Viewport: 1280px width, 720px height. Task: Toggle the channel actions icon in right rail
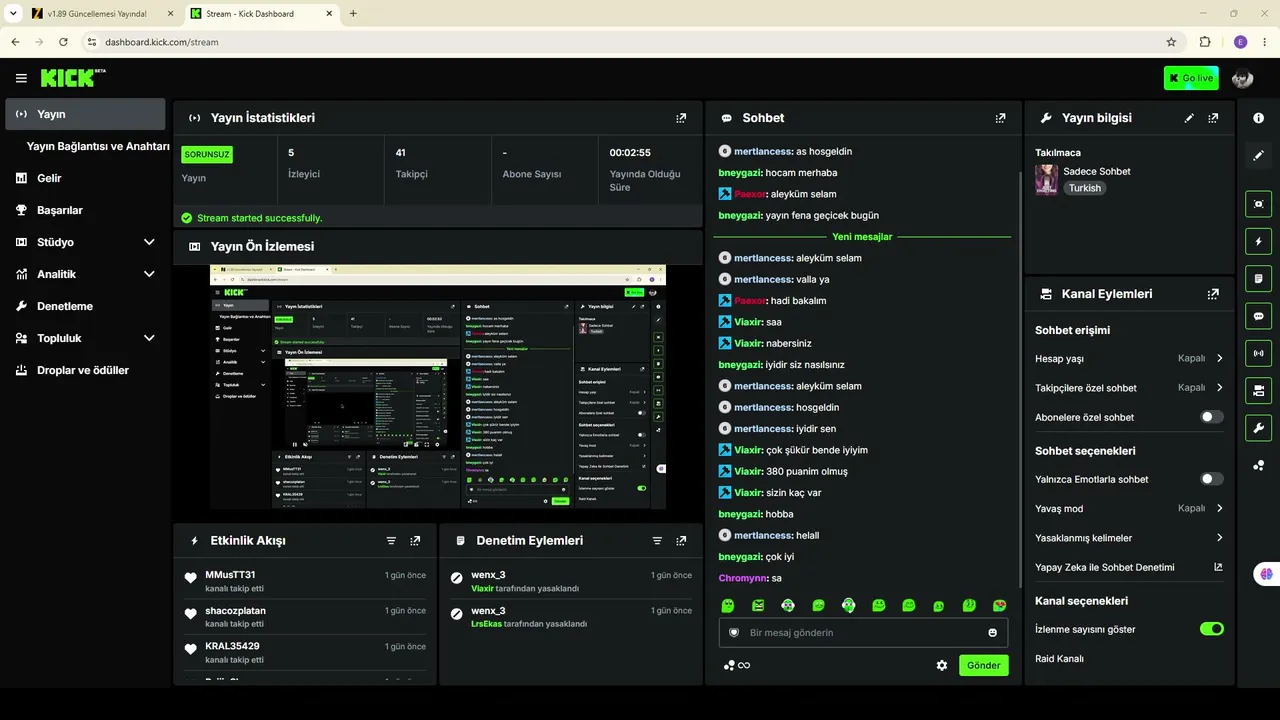pos(1258,390)
